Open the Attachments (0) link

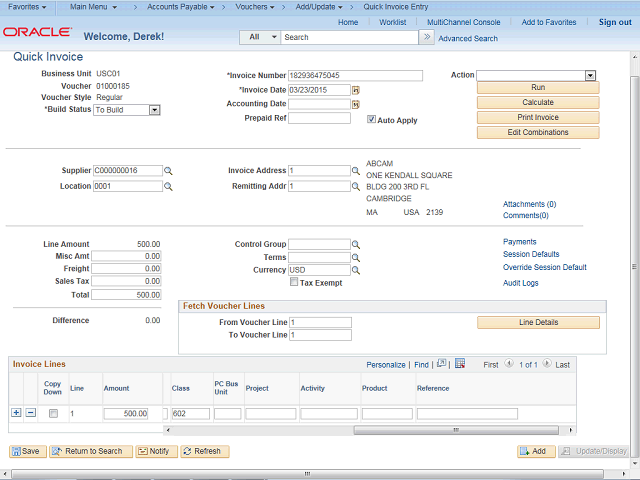click(529, 204)
